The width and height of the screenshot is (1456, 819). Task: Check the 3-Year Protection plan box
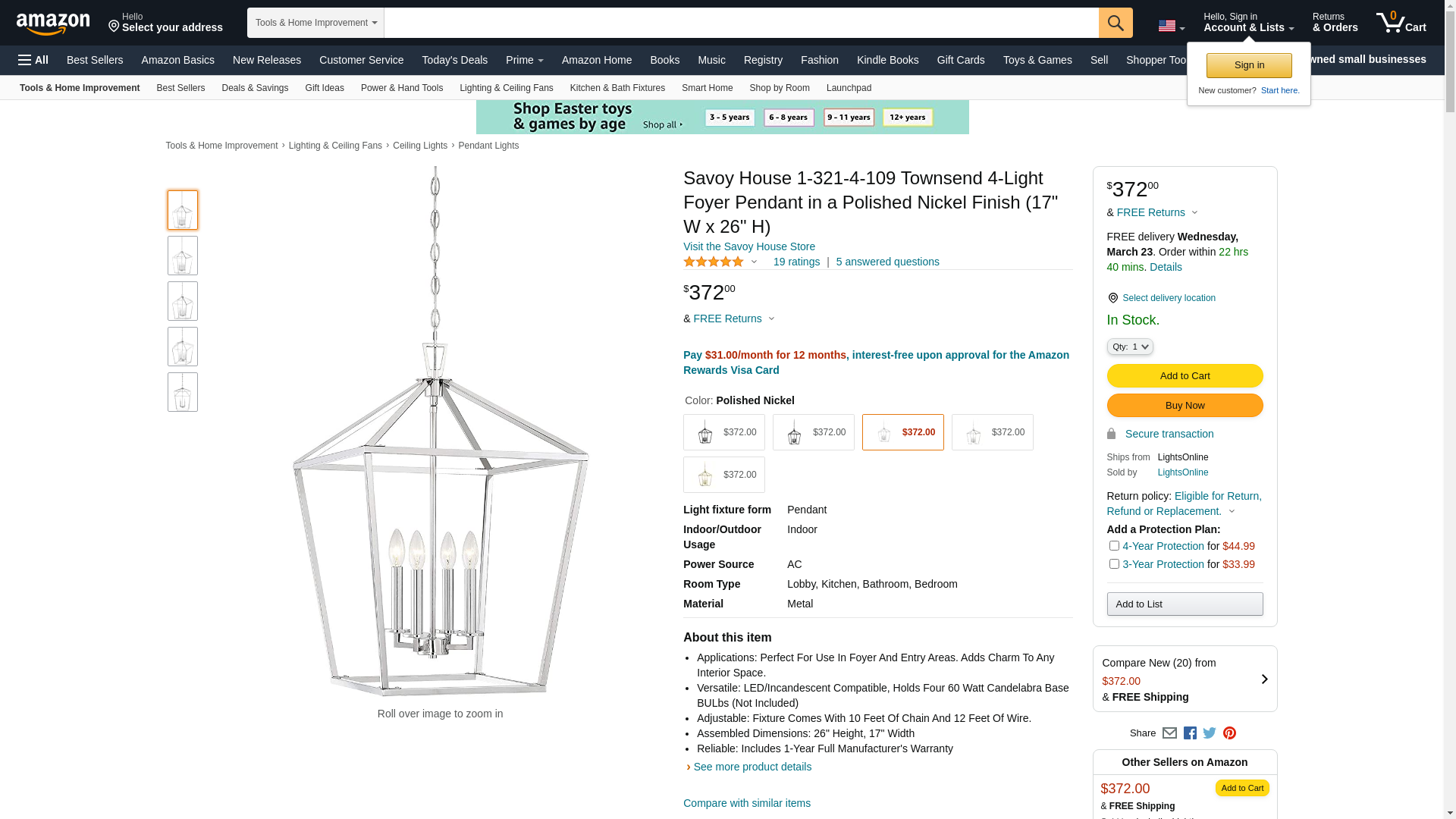(1114, 564)
